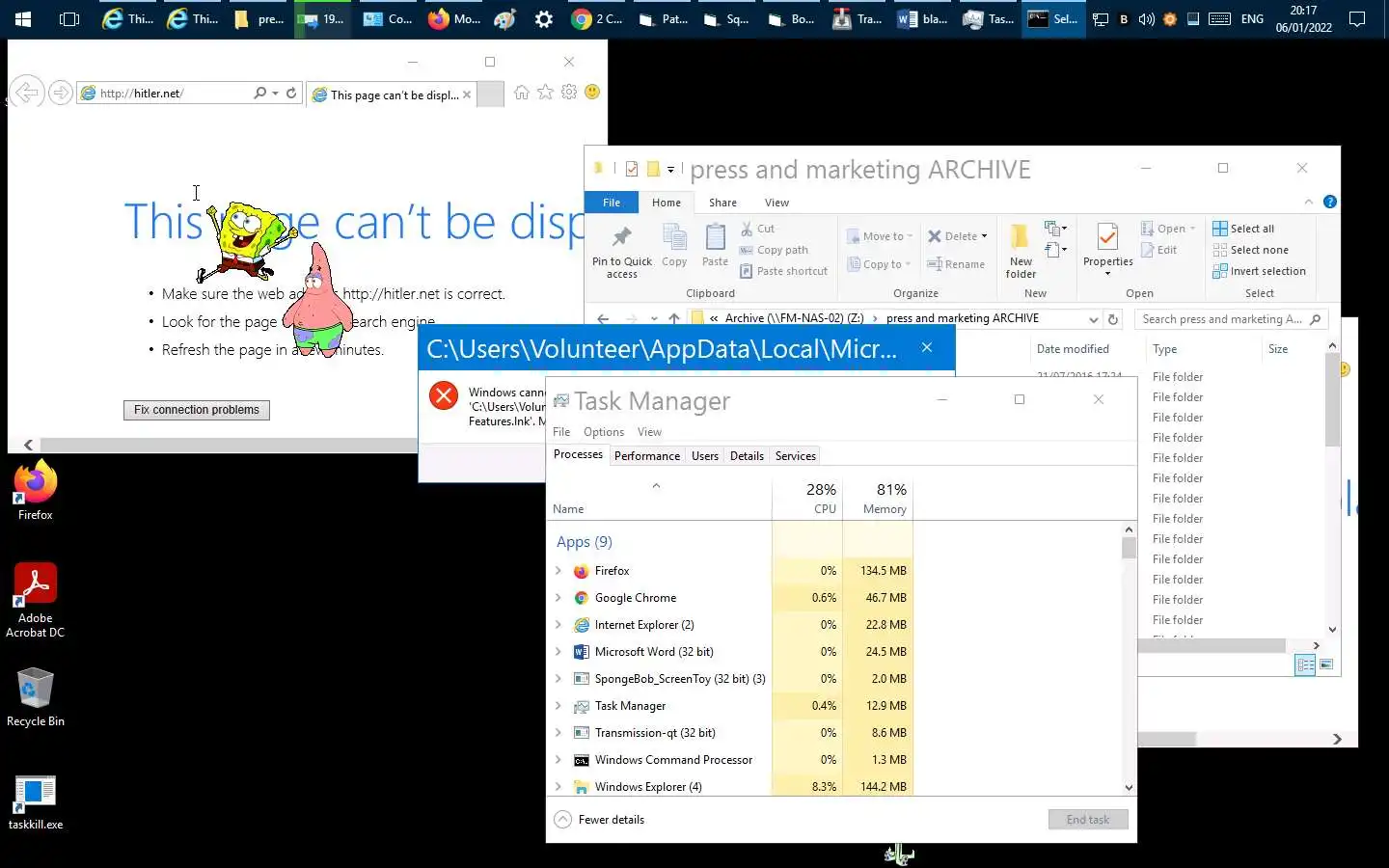Image resolution: width=1389 pixels, height=868 pixels.
Task: Refresh the hitler.net page in Internet Explorer
Action: point(291,94)
